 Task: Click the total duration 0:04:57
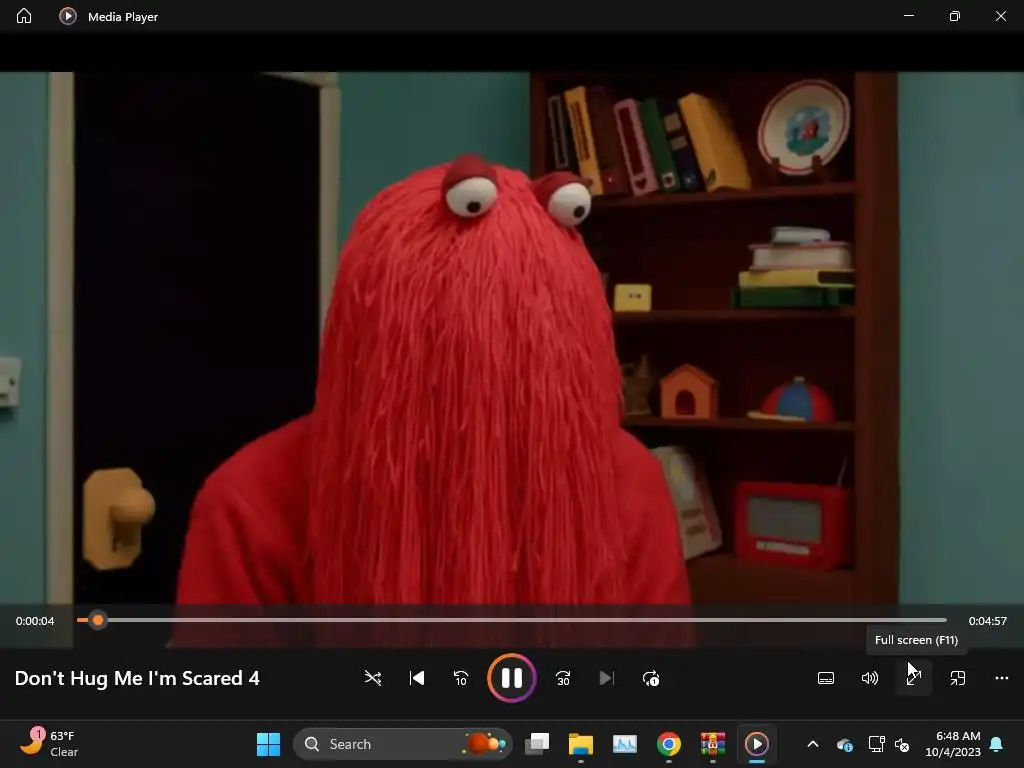[x=987, y=621]
